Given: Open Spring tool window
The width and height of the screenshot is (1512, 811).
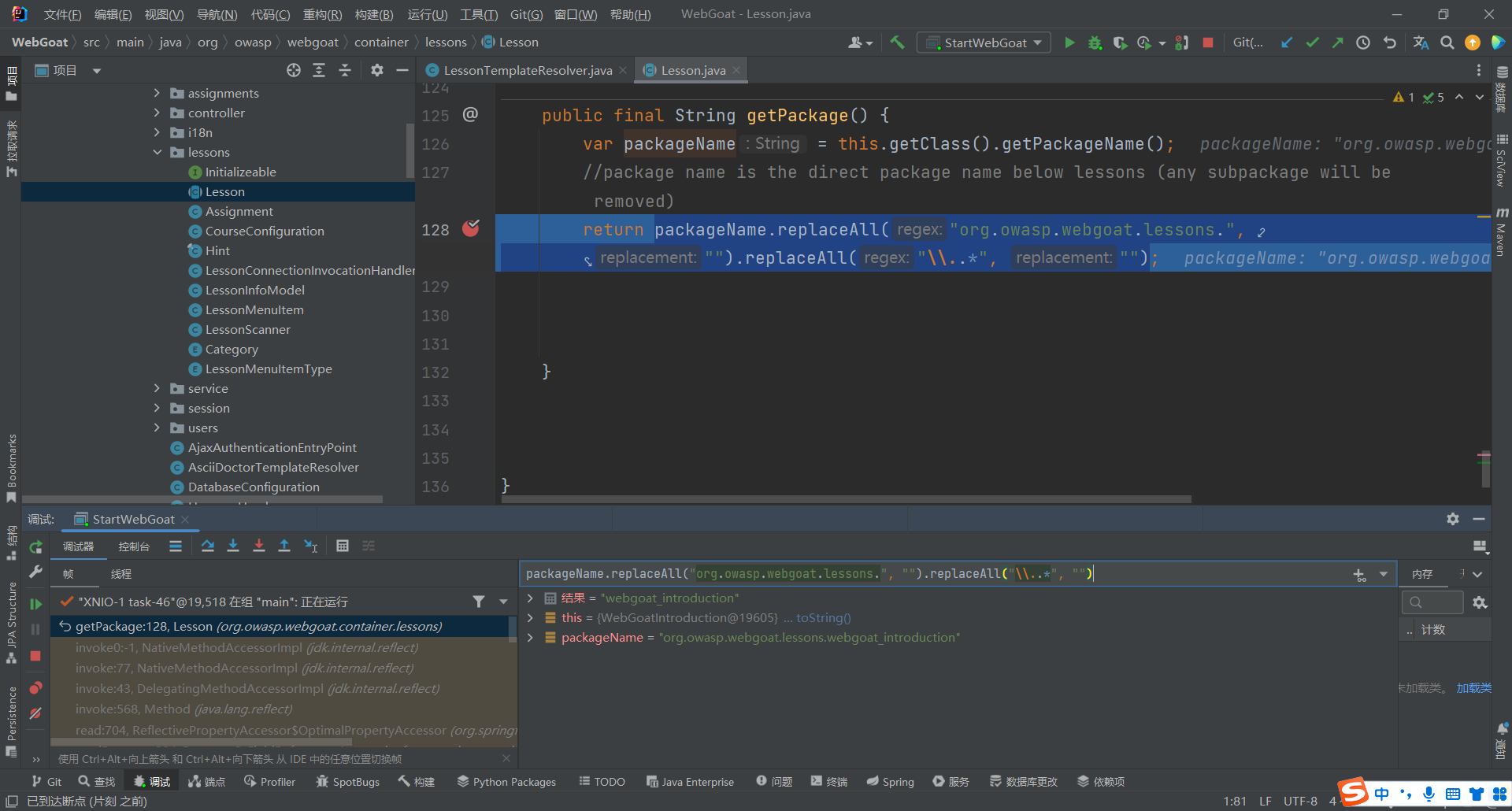Looking at the screenshot, I should (x=890, y=781).
